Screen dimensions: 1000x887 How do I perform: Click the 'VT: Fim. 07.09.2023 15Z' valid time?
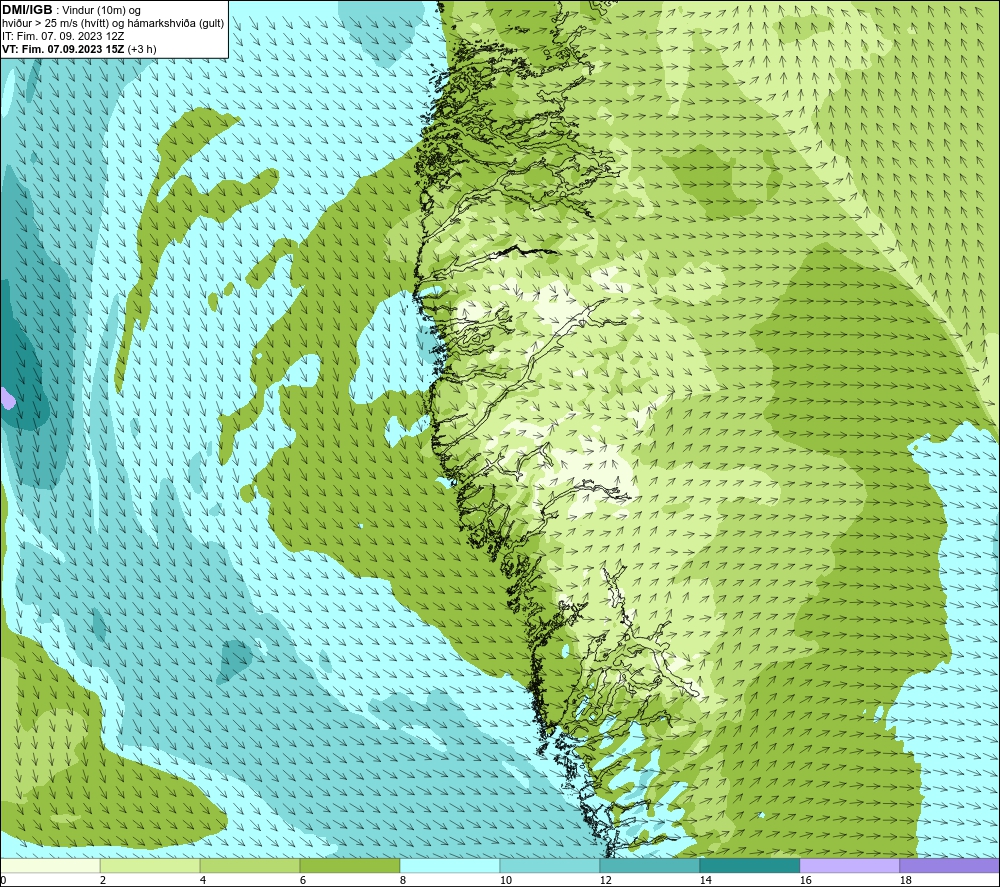point(64,49)
